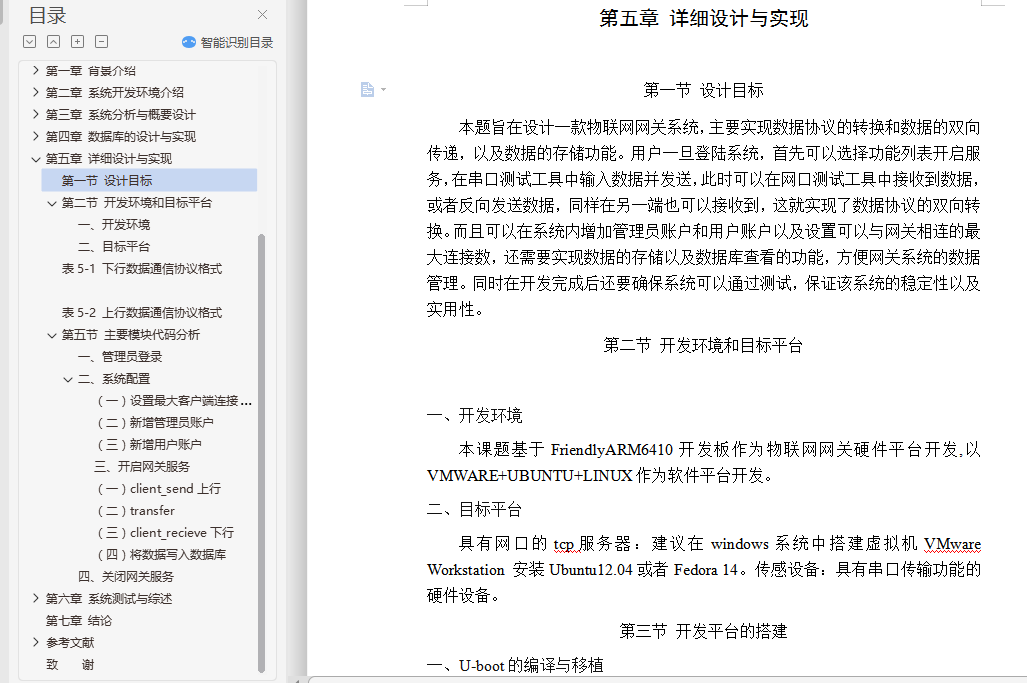Click the minus icon in outline toolbar
1027x683 pixels.
[102, 42]
